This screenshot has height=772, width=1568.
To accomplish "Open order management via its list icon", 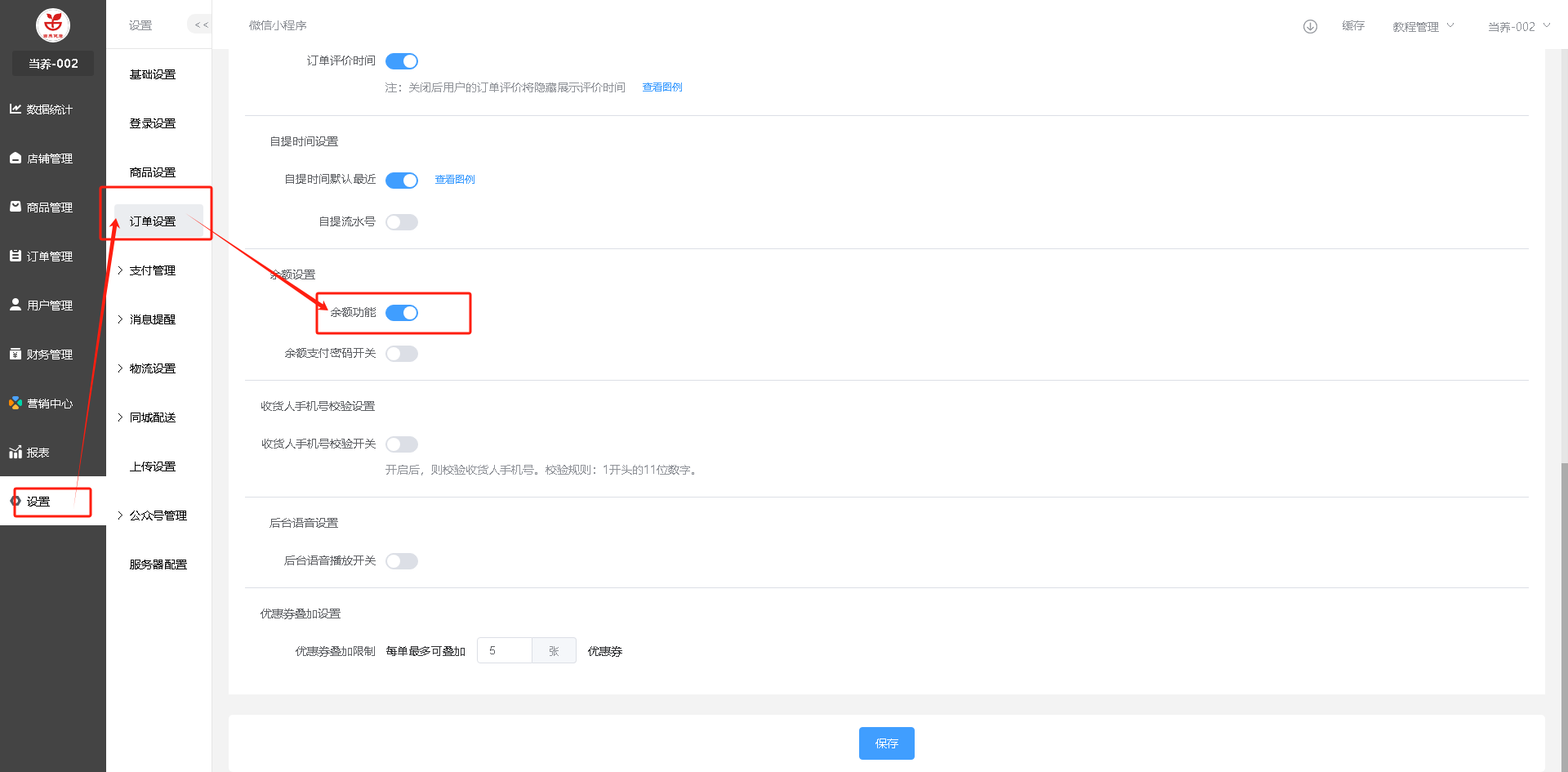I will (x=16, y=256).
